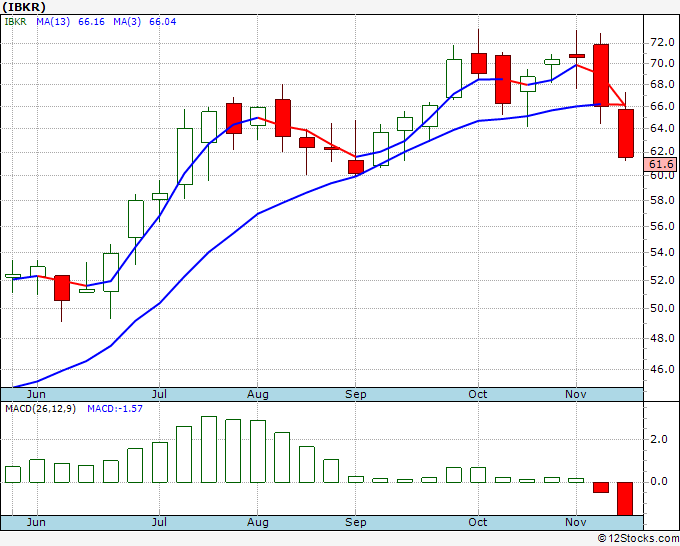This screenshot has width=680, height=546.
Task: Click Jun on the price chart date axis
Action: pos(36,394)
